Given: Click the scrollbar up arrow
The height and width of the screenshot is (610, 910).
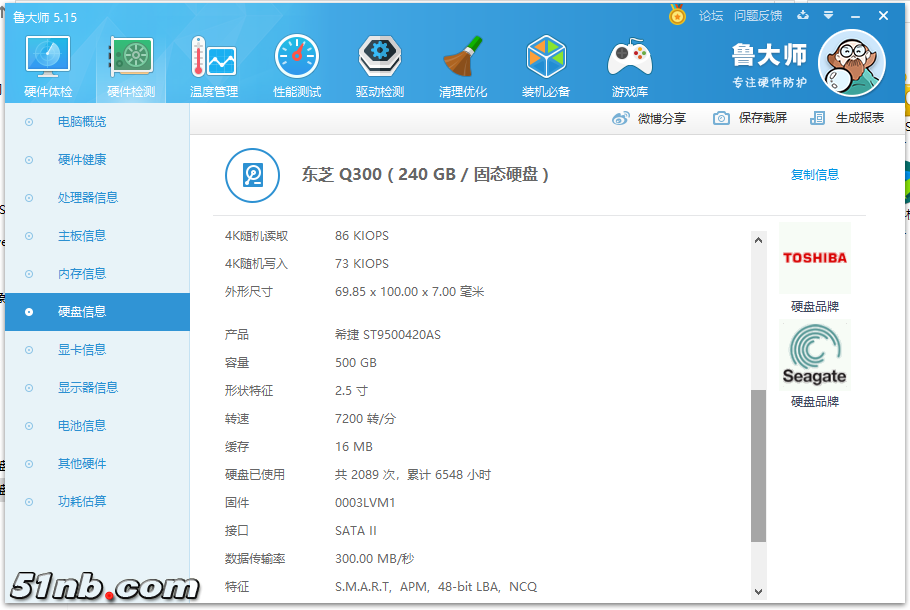Looking at the screenshot, I should tap(758, 239).
